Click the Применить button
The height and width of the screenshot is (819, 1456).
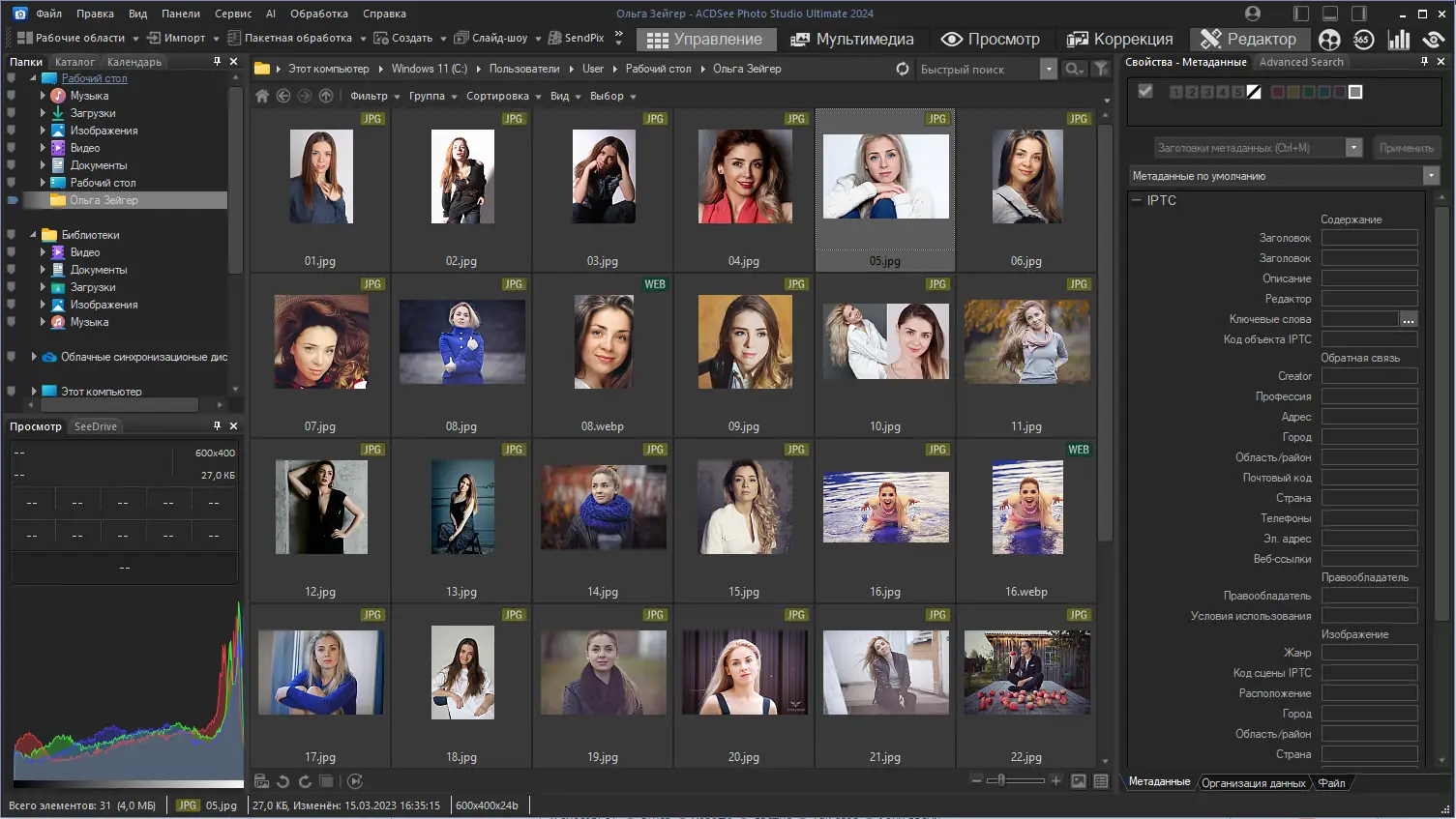click(1406, 147)
